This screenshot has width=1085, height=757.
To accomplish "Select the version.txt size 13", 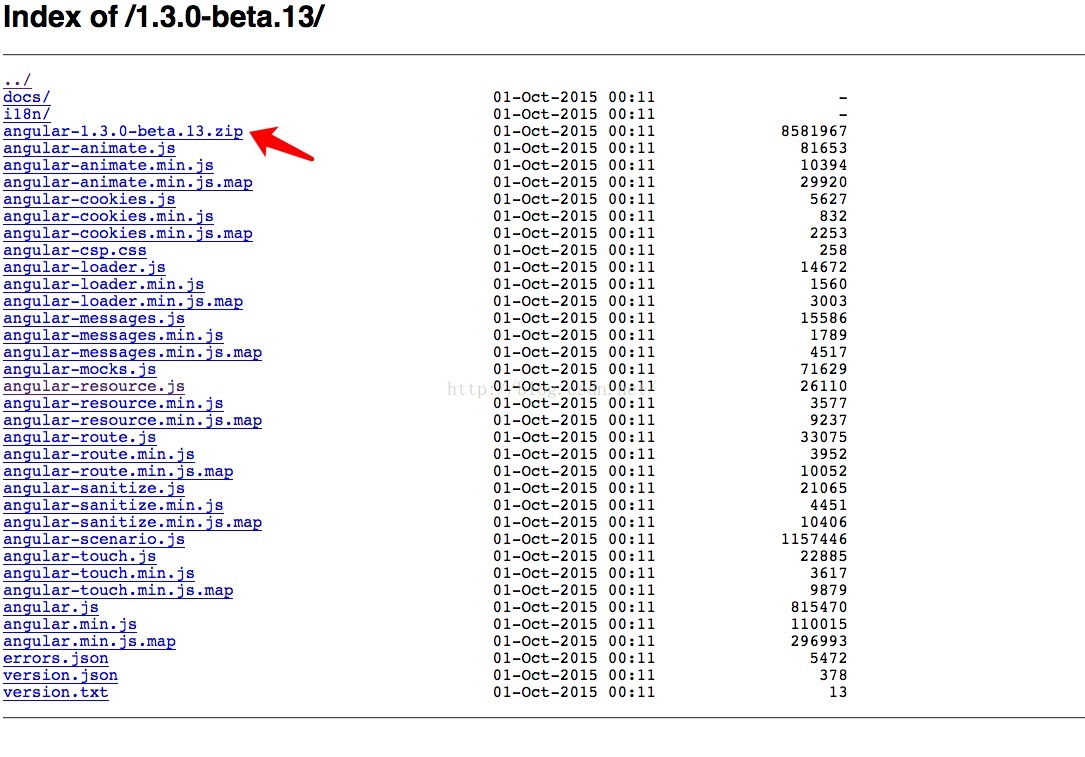I will click(x=838, y=692).
